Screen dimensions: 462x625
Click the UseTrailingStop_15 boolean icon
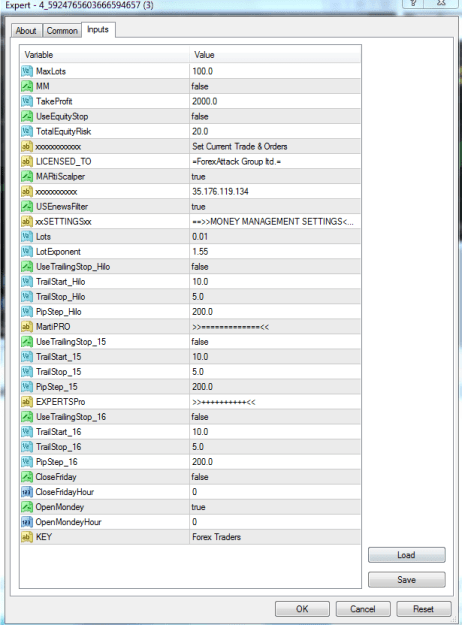point(27,342)
